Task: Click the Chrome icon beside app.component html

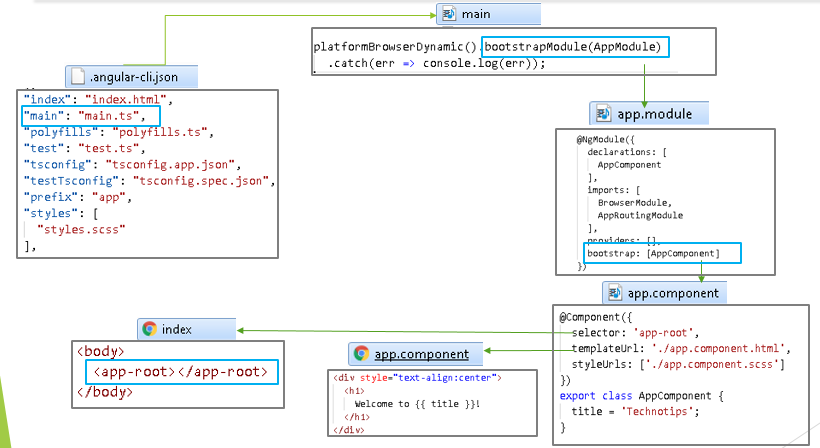Action: pyautogui.click(x=361, y=354)
